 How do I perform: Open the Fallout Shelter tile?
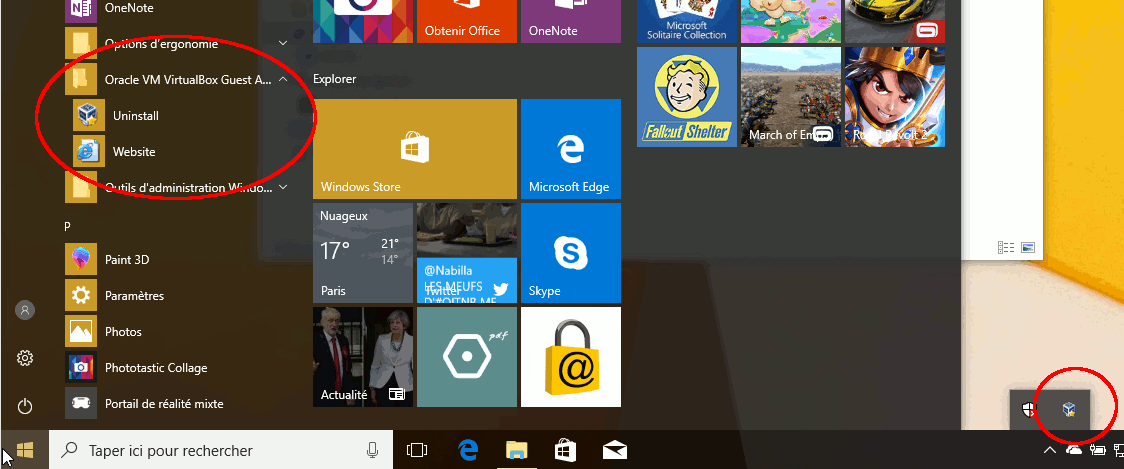687,97
